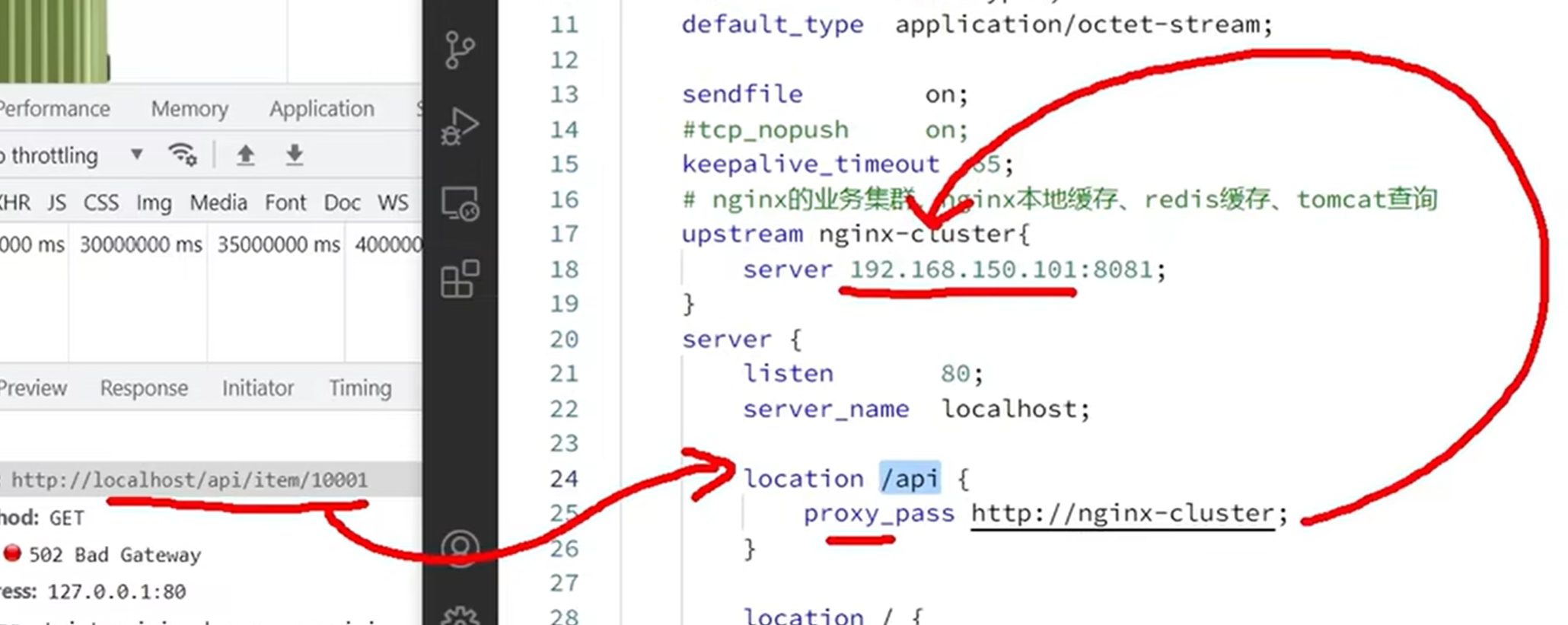The image size is (1568, 625).
Task: Switch to the Application tab
Action: click(321, 109)
